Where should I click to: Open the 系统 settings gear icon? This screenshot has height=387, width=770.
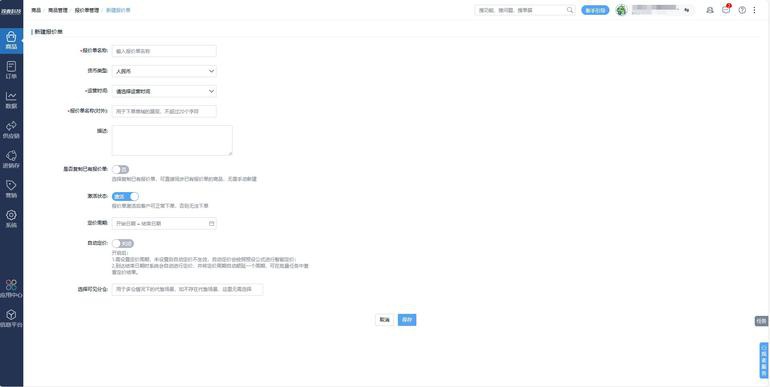pyautogui.click(x=11, y=219)
